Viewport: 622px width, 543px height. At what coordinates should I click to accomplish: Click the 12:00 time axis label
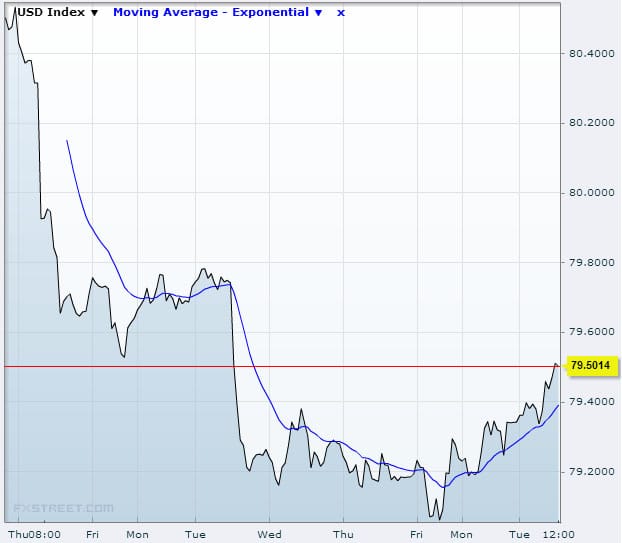(x=559, y=535)
